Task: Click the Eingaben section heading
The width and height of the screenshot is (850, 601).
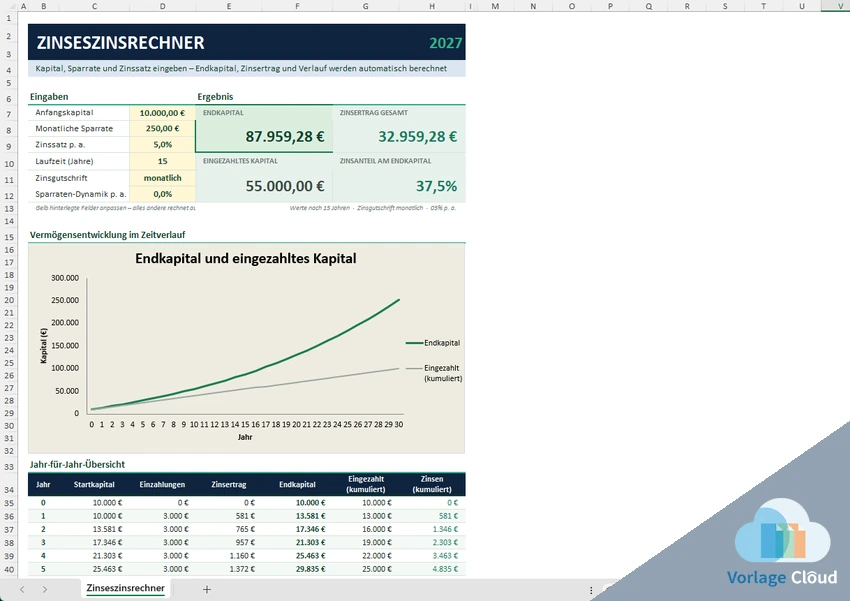Action: click(x=49, y=97)
